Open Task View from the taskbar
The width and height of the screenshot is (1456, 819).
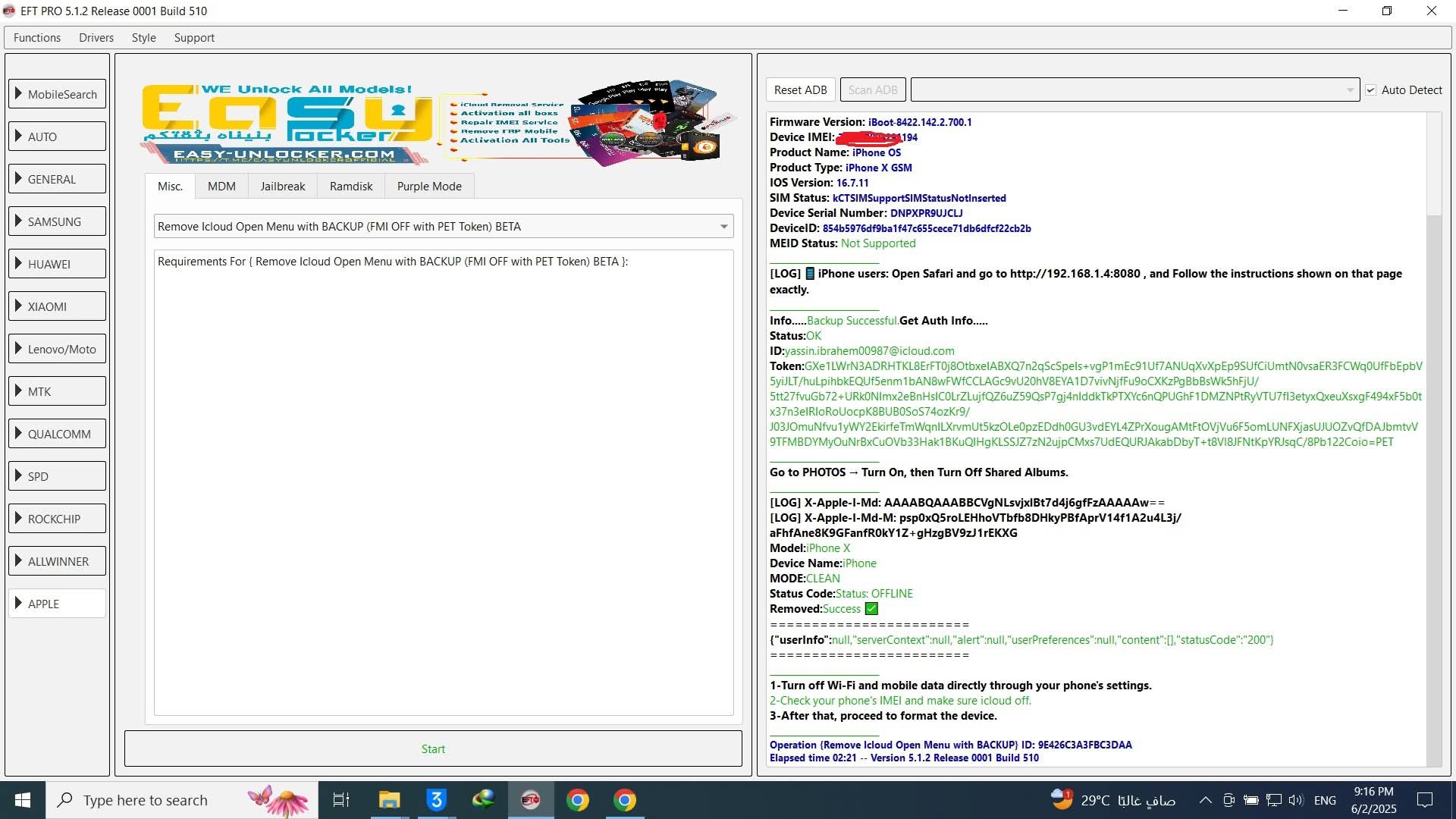tap(341, 800)
